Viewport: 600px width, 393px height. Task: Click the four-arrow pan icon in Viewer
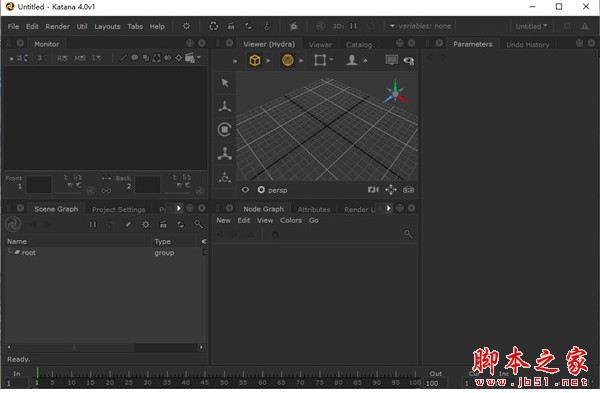[391, 190]
